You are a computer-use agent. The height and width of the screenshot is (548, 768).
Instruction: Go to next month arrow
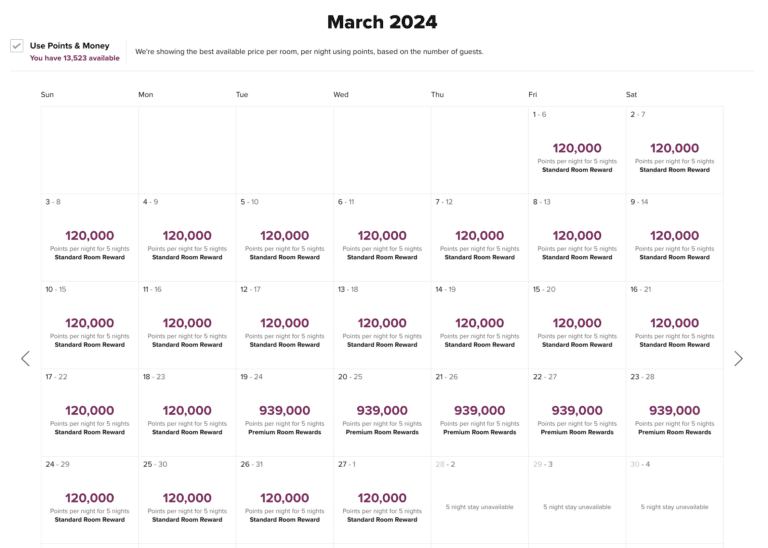pyautogui.click(x=738, y=358)
